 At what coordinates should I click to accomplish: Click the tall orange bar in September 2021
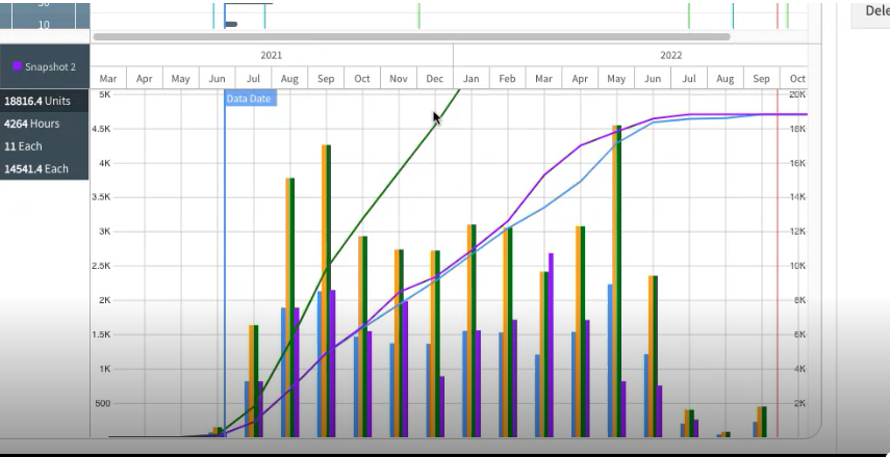324,291
